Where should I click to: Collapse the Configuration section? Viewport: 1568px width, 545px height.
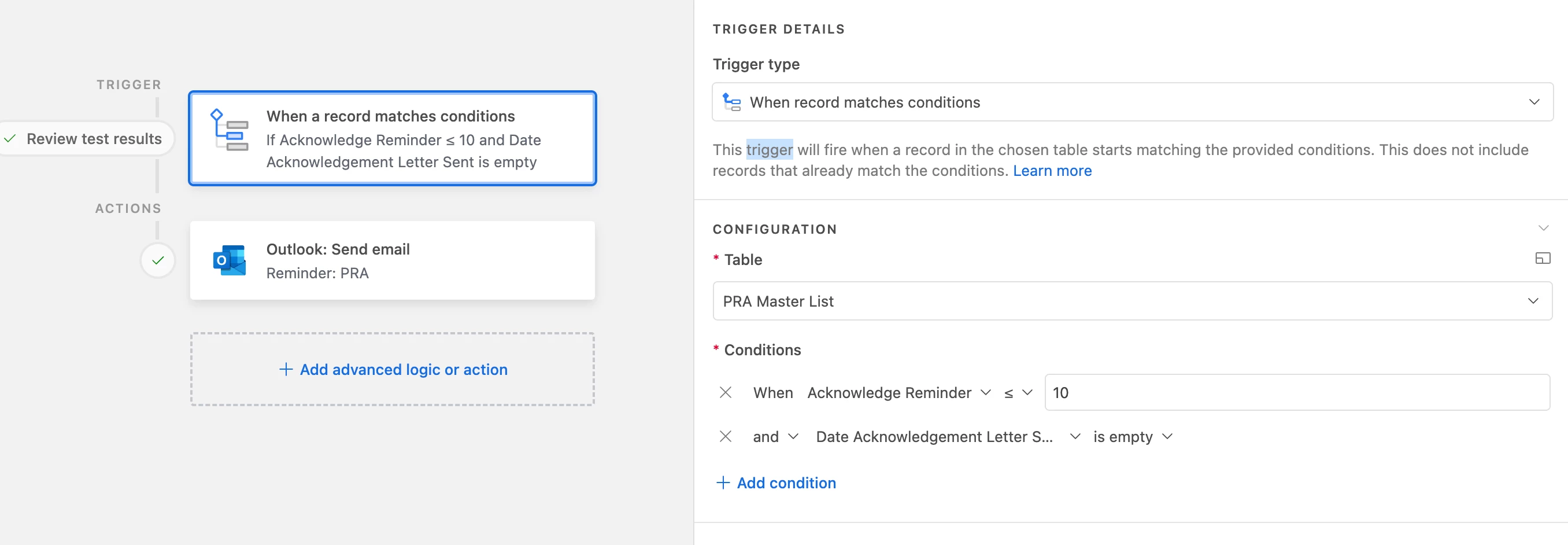(x=1543, y=229)
